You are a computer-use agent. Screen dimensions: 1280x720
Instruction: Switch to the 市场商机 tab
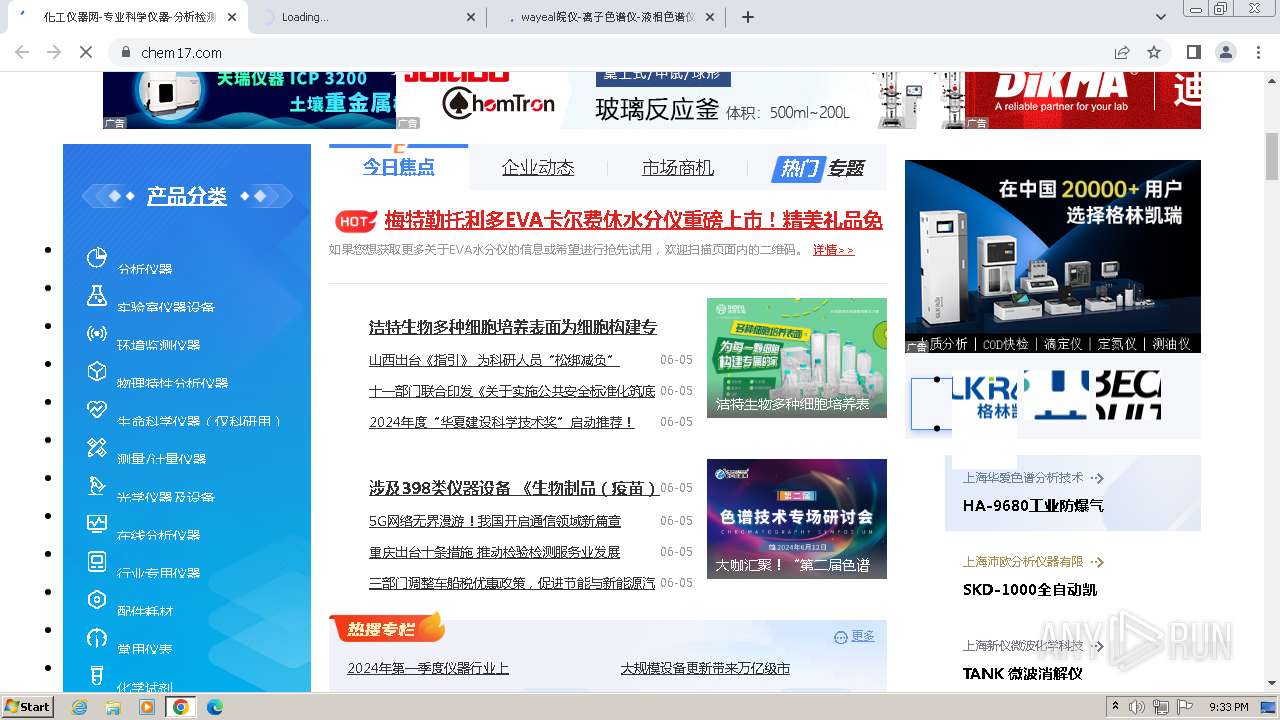(x=678, y=167)
